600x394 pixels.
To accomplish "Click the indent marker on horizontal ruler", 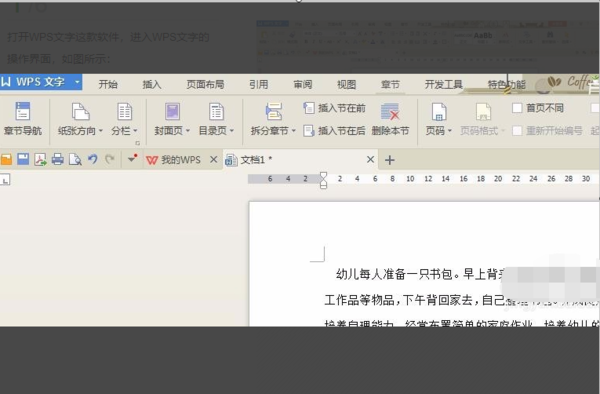I will 323,180.
